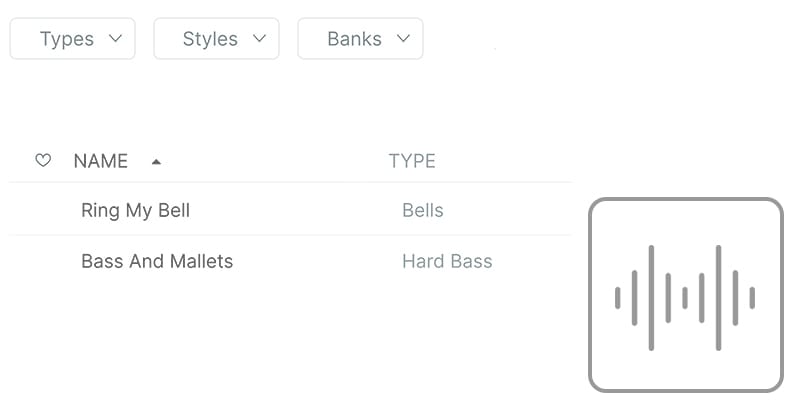Viewport: 800px width, 403px height.
Task: Open the Styles filter dropdown
Action: (216, 39)
